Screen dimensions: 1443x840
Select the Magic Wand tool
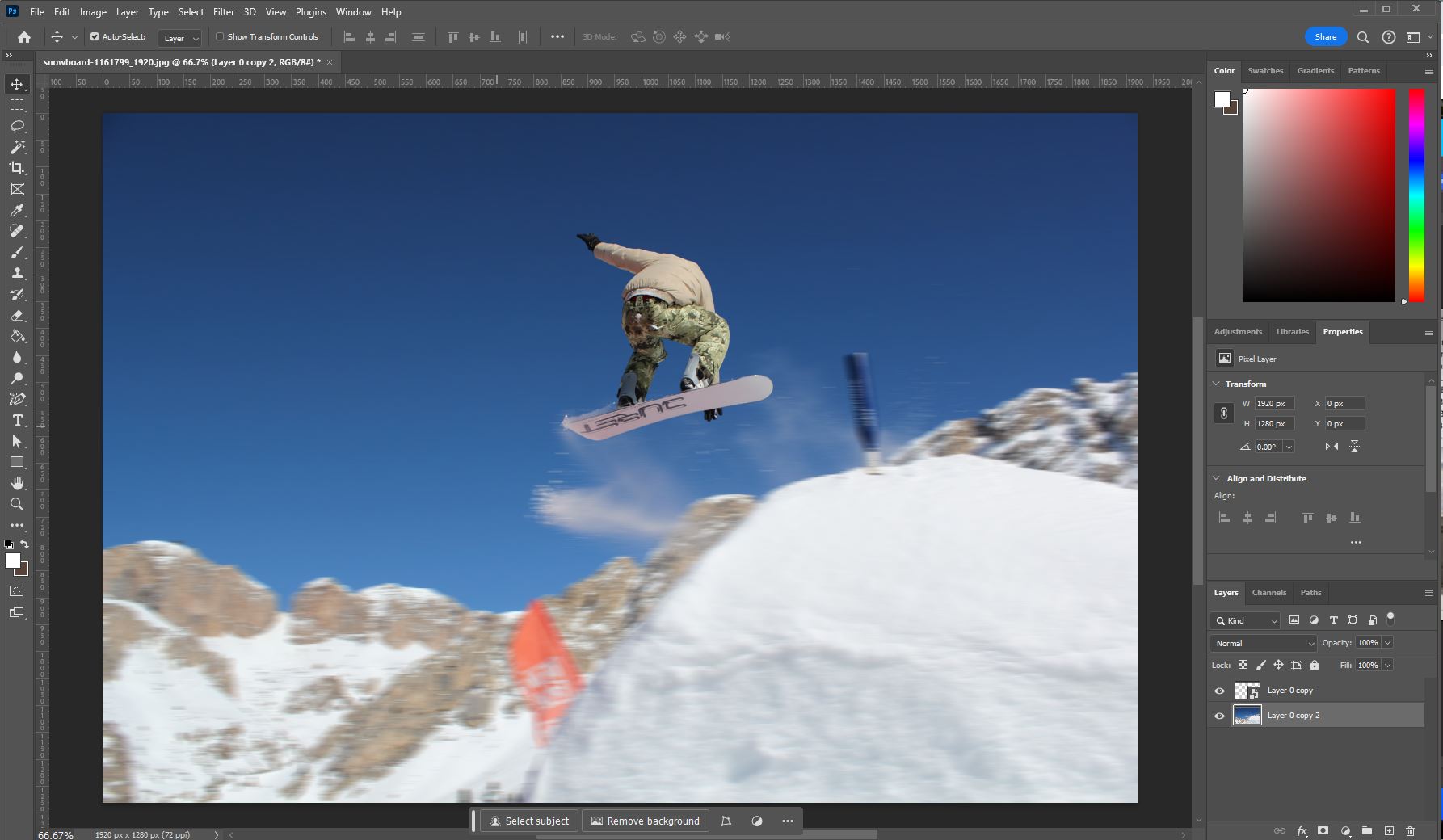pos(17,147)
